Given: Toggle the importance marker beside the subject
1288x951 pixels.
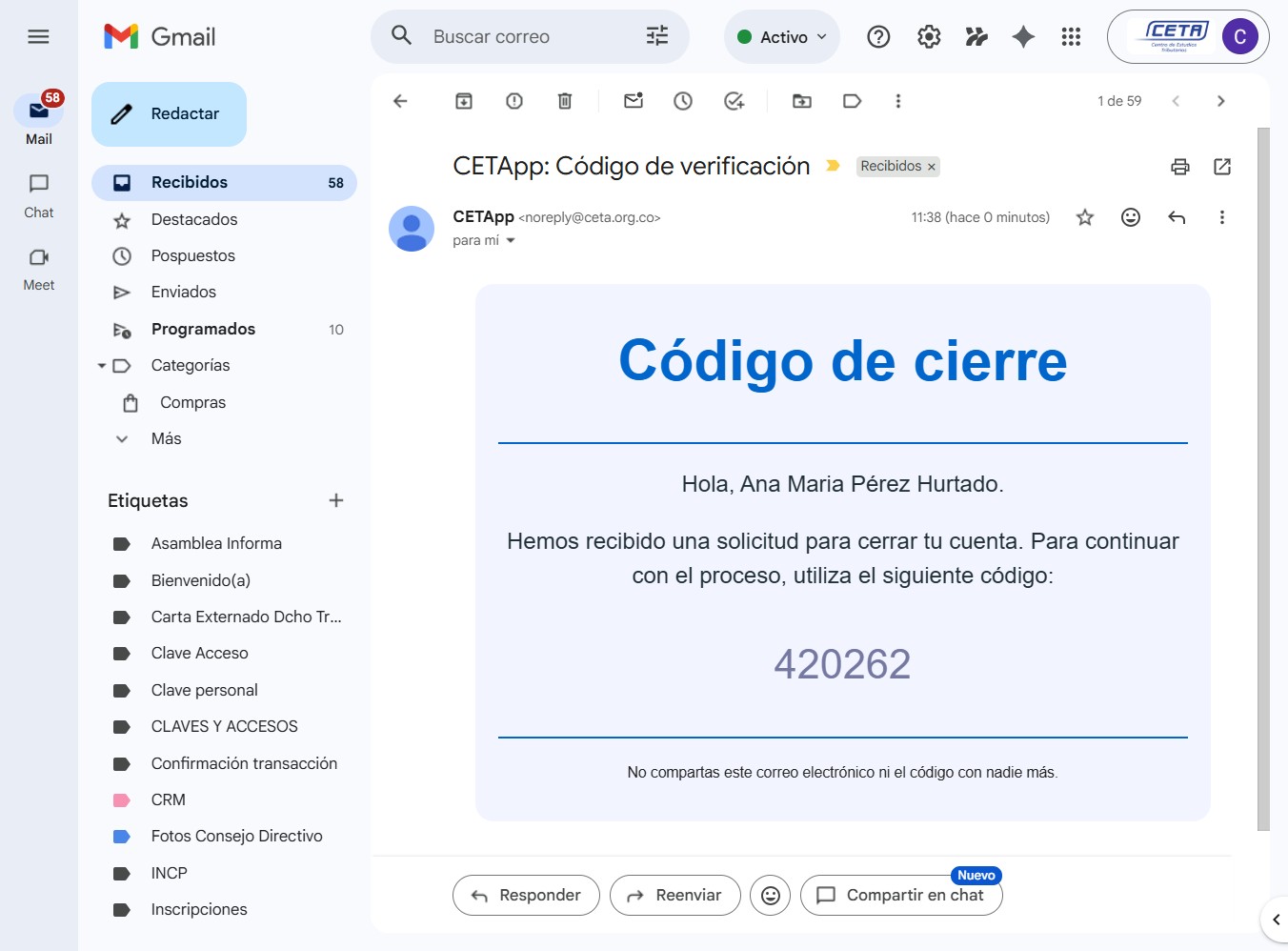Looking at the screenshot, I should 833,166.
